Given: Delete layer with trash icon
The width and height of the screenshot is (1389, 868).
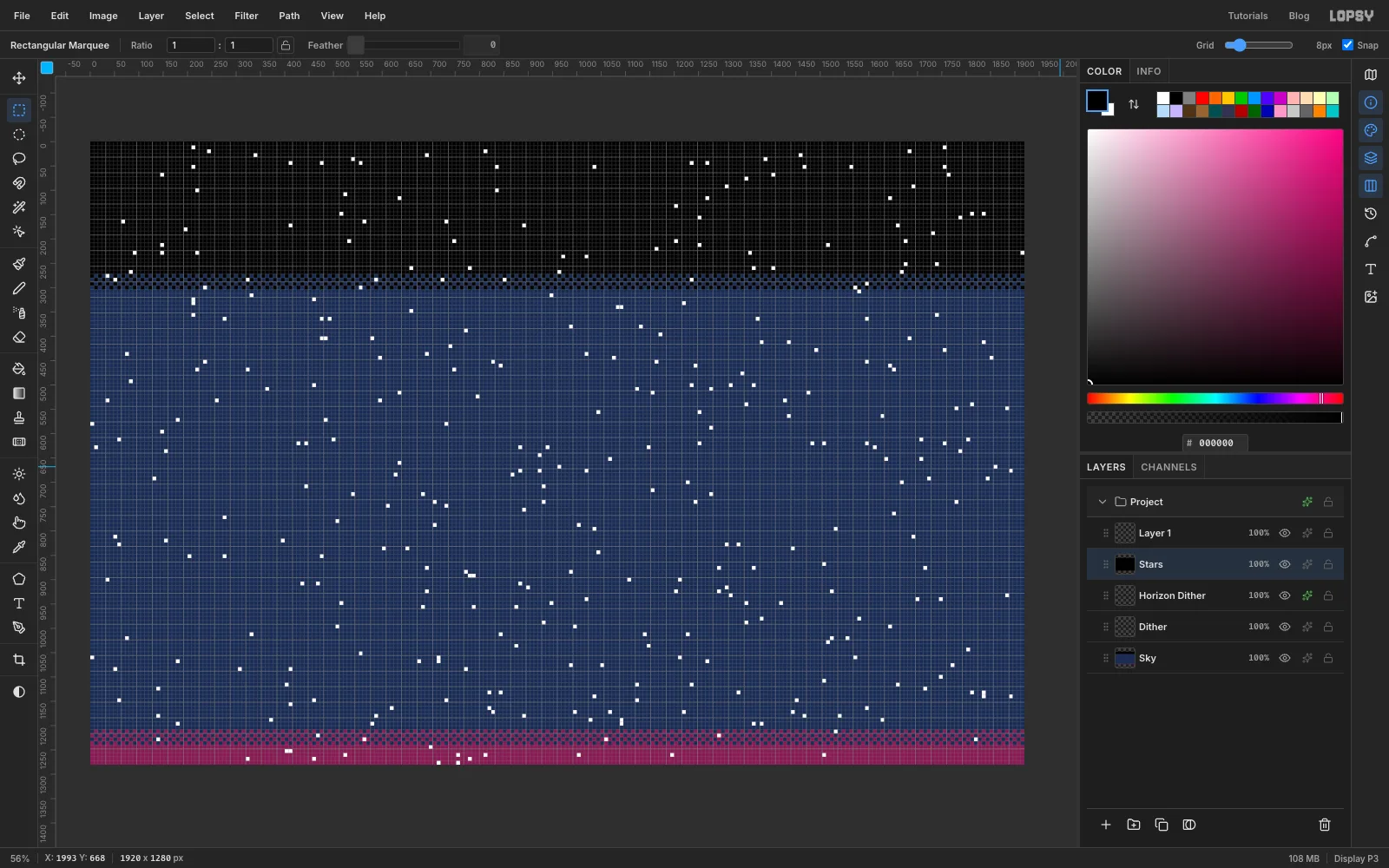Looking at the screenshot, I should pos(1325,825).
